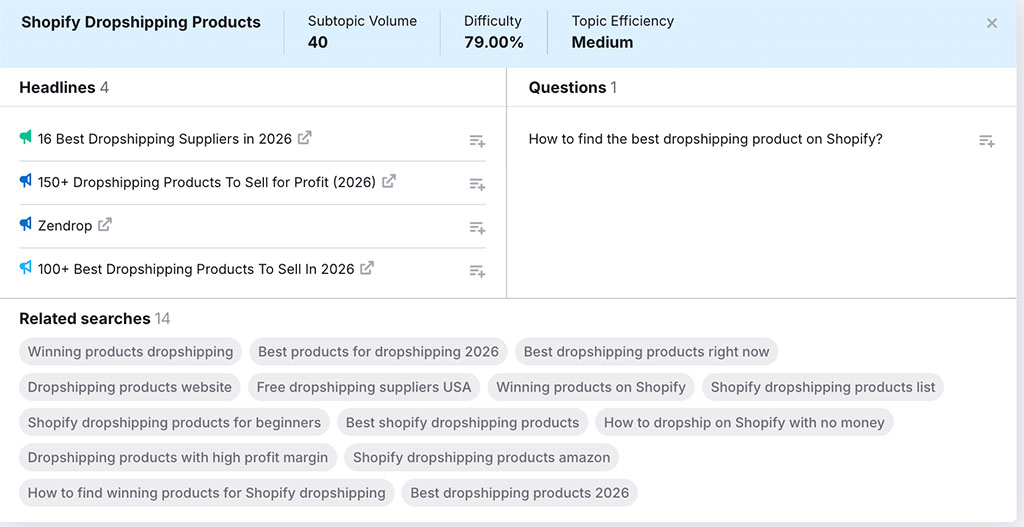Open external link for 150+ Dropshipping Products headline
The width and height of the screenshot is (1024, 527).
click(x=389, y=181)
